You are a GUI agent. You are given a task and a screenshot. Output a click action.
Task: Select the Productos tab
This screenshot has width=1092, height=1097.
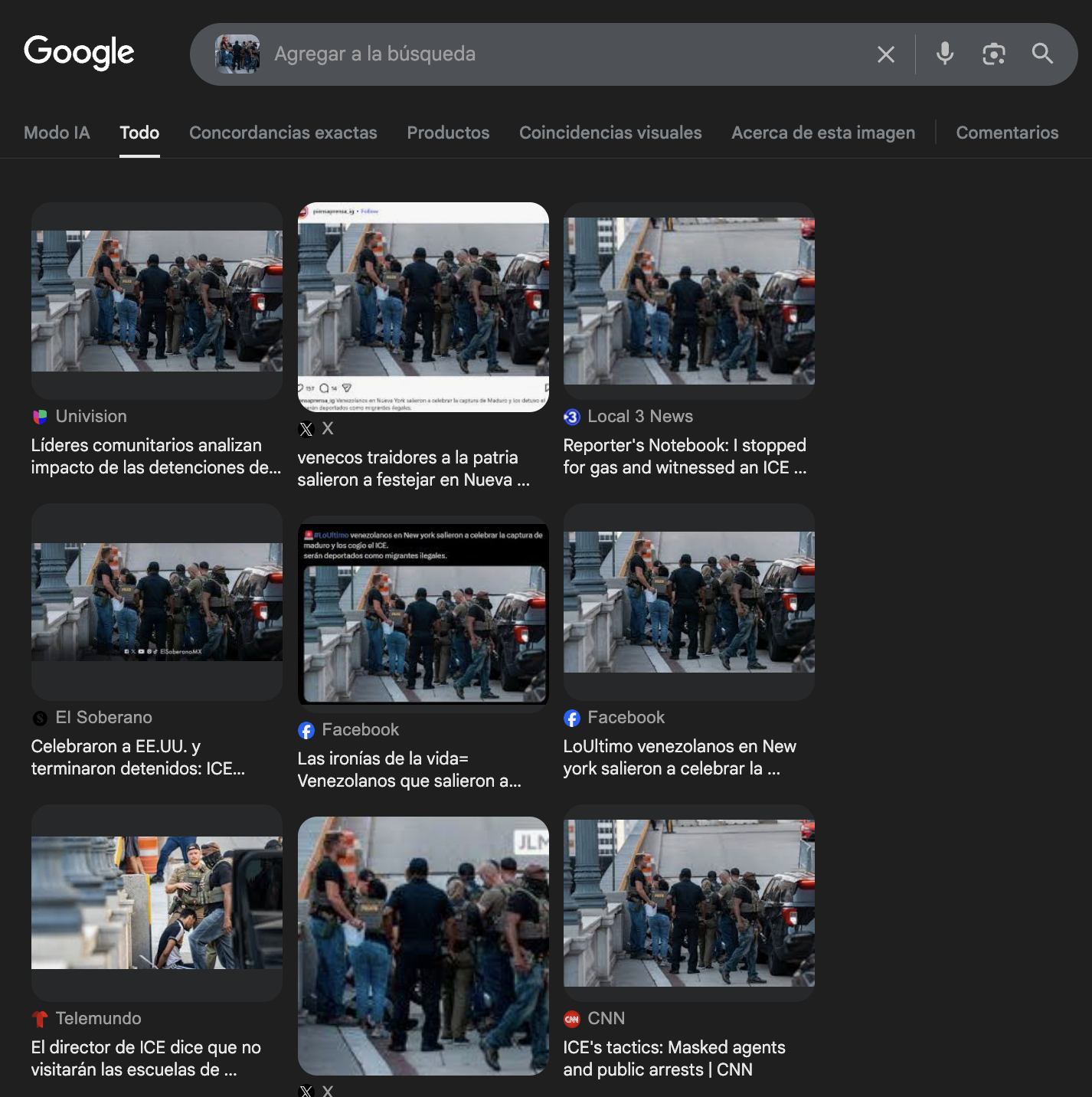[x=448, y=133]
